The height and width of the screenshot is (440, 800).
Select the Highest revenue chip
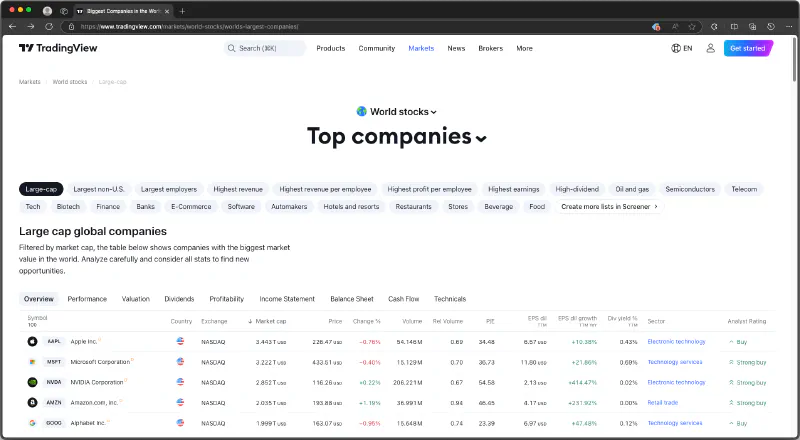pyautogui.click(x=238, y=189)
